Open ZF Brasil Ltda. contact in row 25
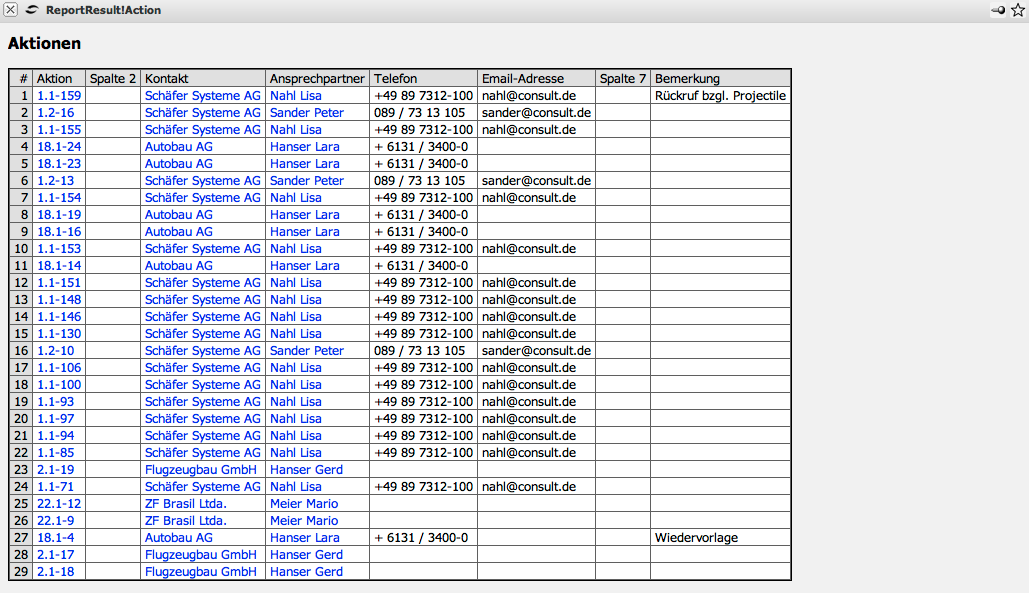 pyautogui.click(x=185, y=504)
